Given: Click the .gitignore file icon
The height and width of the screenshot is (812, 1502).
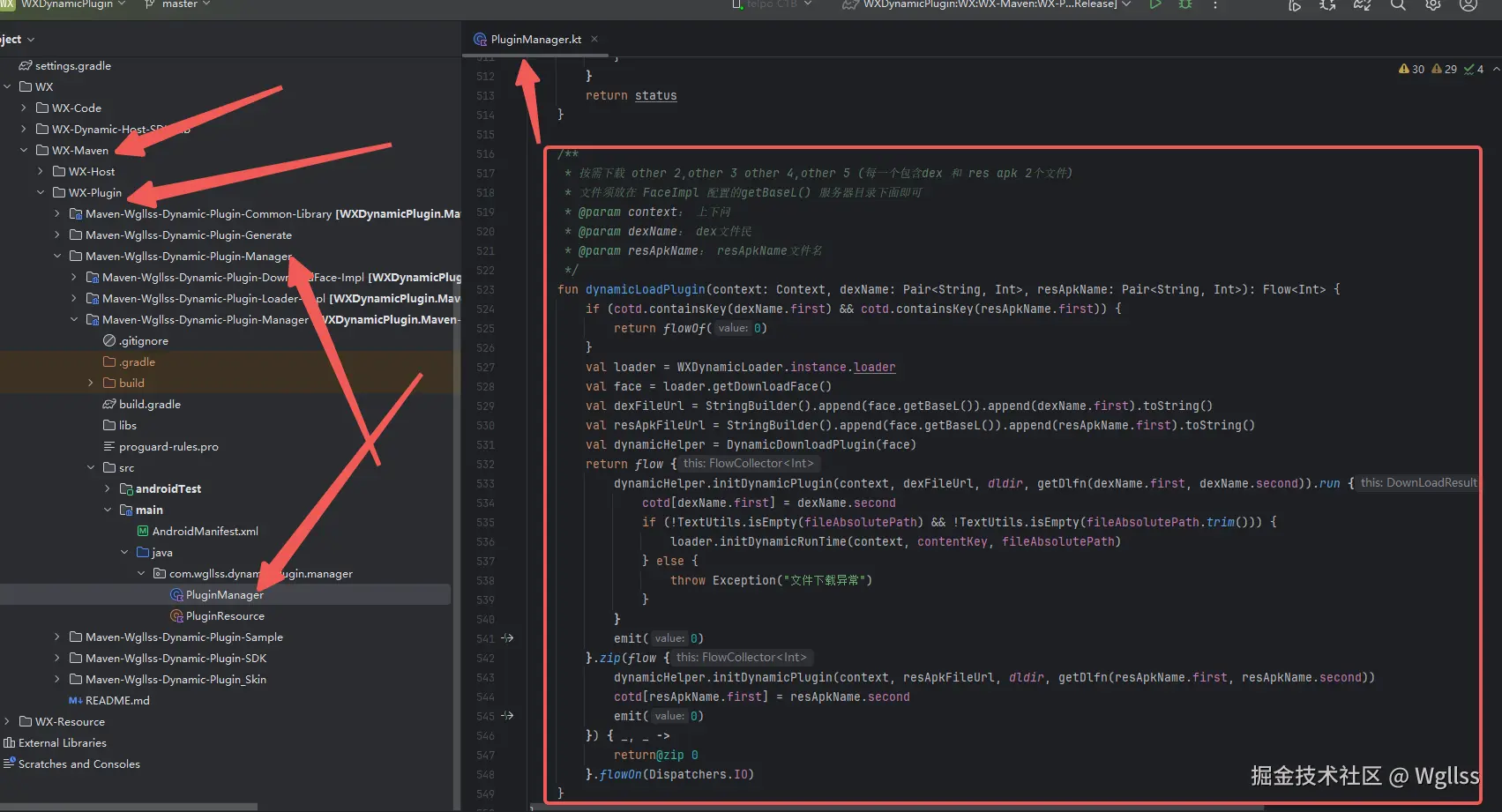Looking at the screenshot, I should 109,341.
